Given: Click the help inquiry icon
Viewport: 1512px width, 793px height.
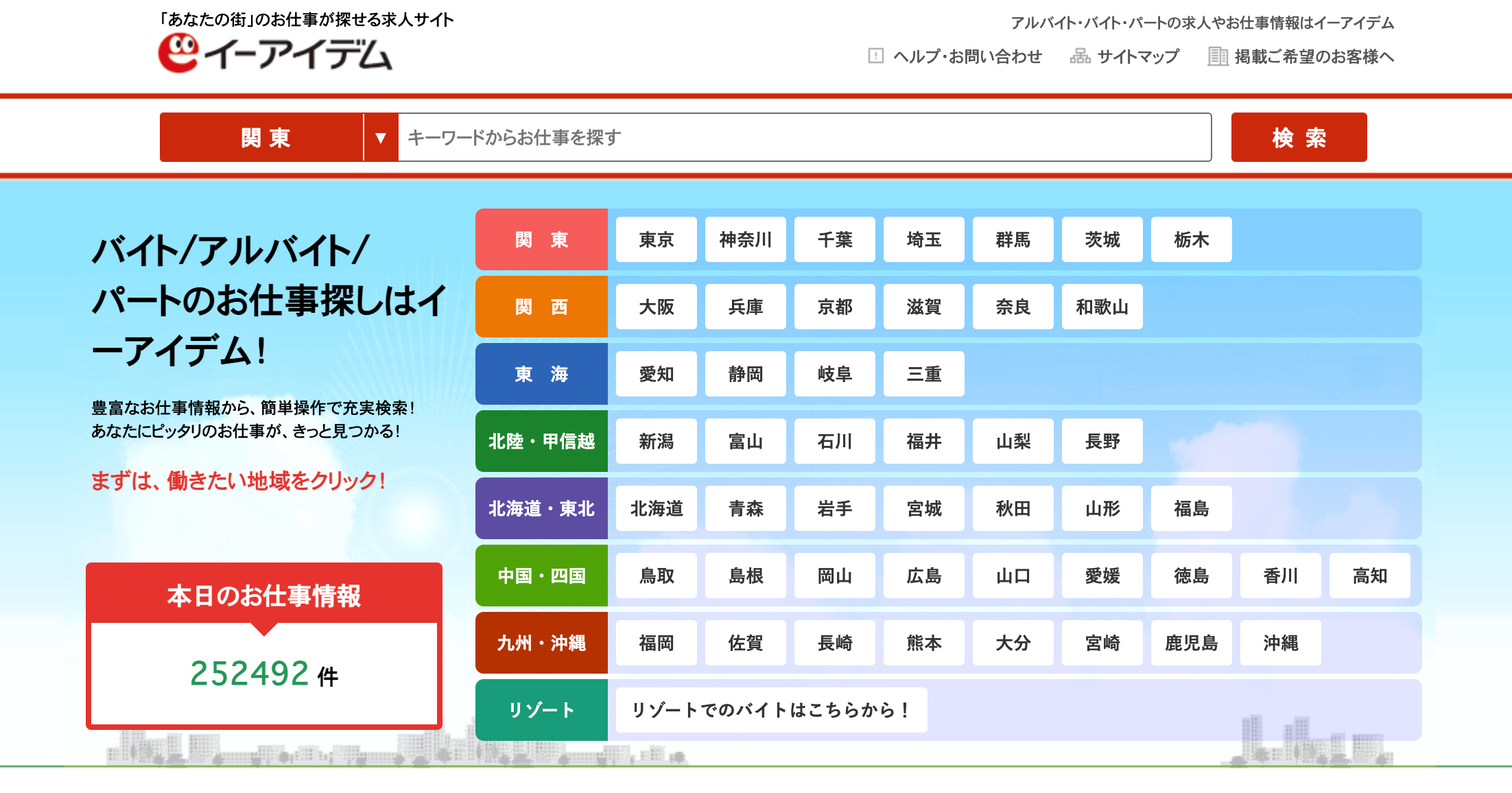Looking at the screenshot, I should click(875, 56).
